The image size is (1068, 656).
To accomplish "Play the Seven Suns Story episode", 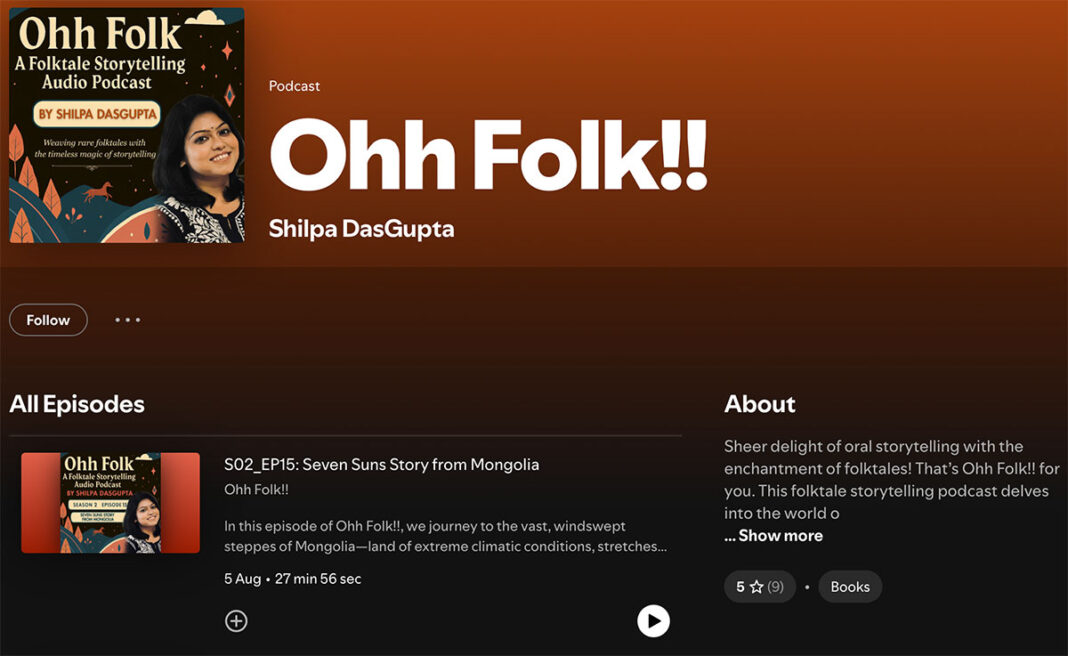I will 653,620.
